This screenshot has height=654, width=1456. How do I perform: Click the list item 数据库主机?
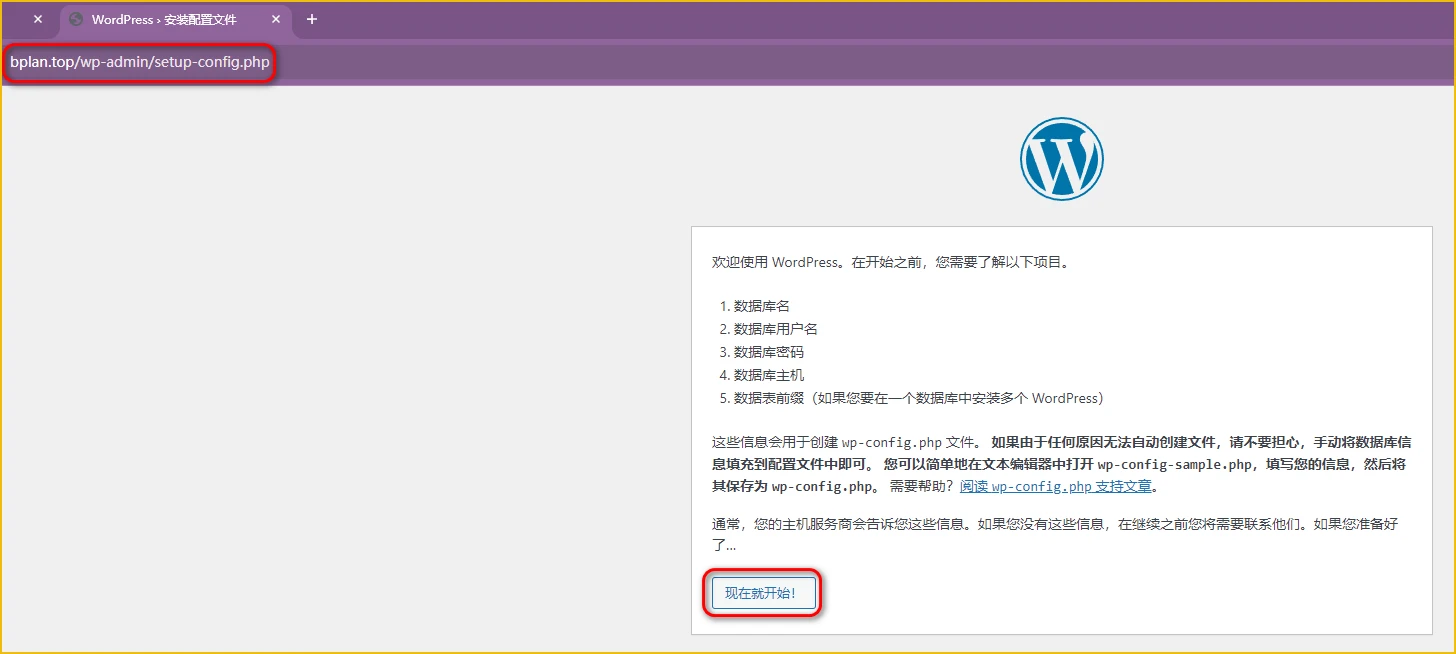point(769,375)
